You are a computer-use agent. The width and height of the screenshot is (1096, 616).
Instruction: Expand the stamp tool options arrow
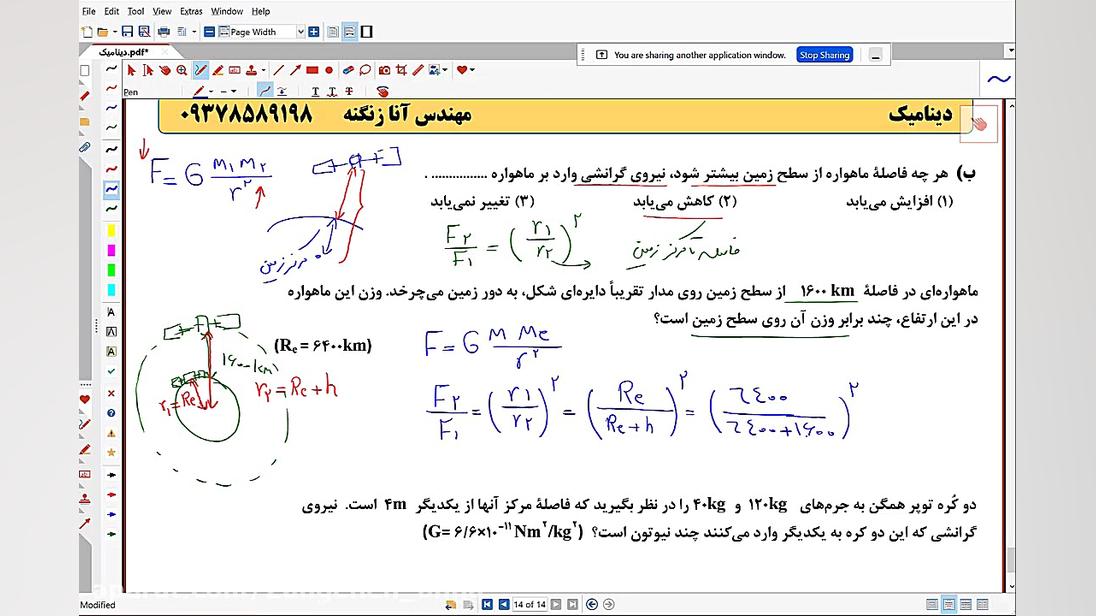pyautogui.click(x=262, y=70)
